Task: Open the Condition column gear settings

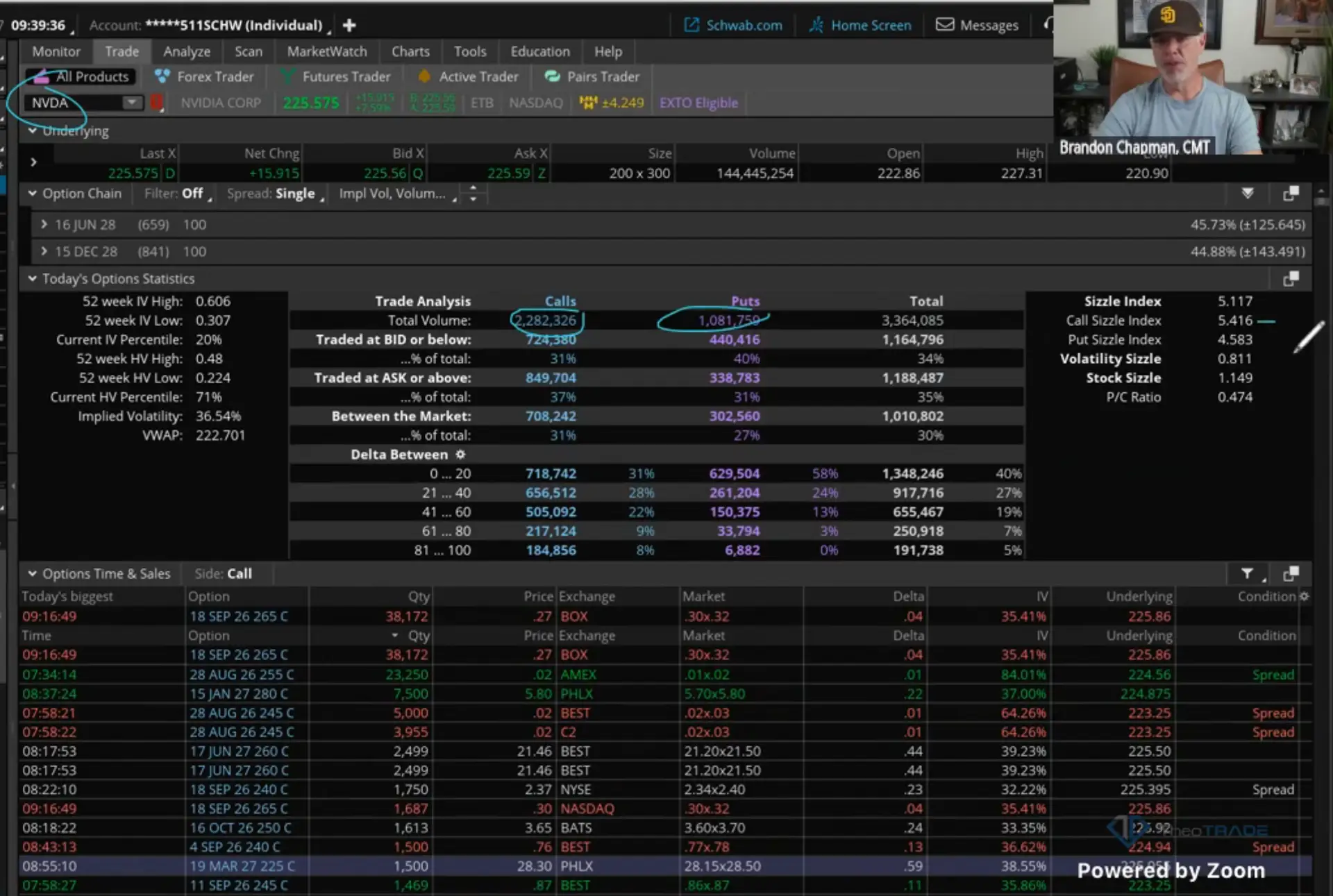Action: pos(1305,596)
